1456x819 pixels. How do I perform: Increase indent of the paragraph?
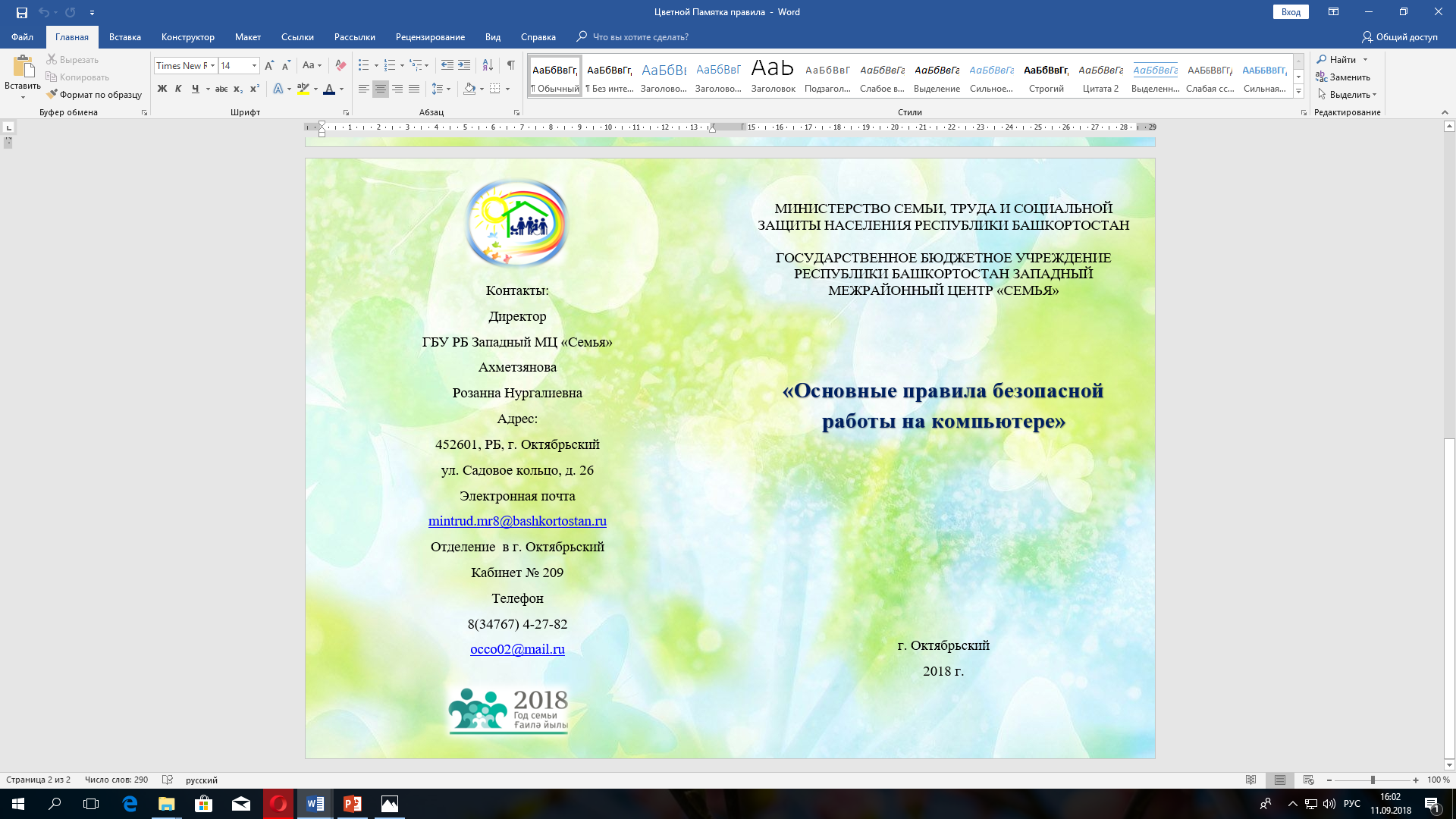464,66
